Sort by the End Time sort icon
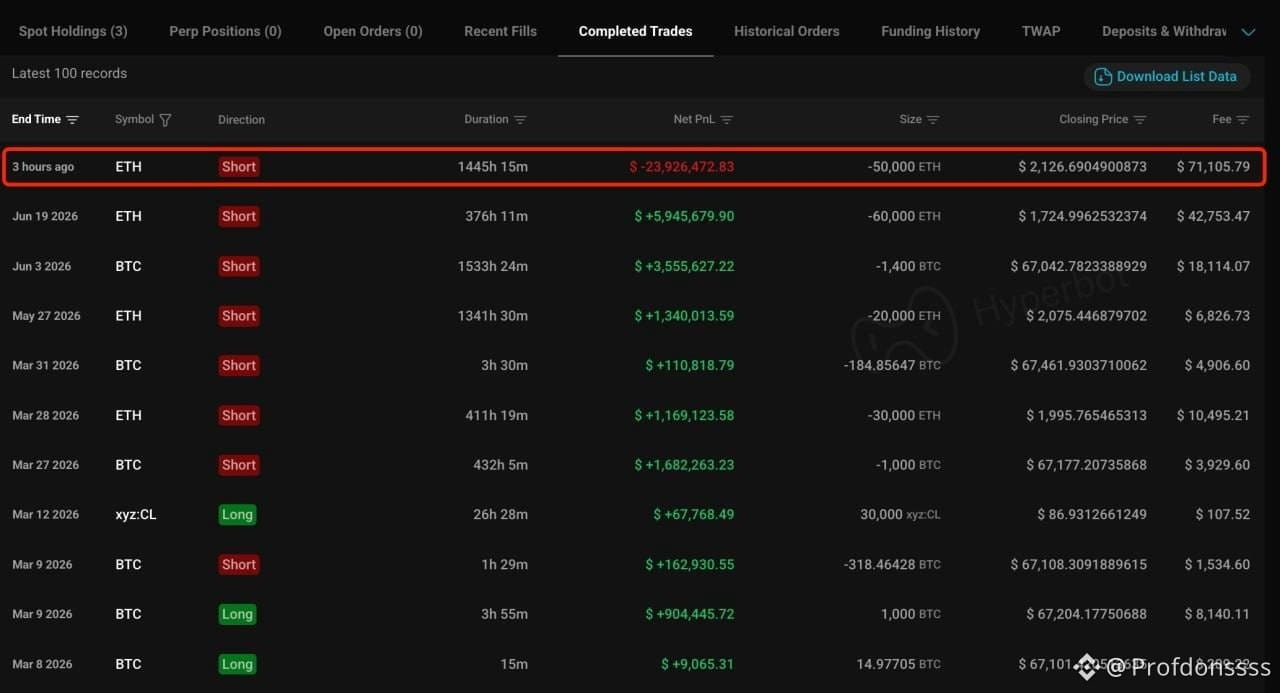The image size is (1280, 693). pyautogui.click(x=72, y=120)
